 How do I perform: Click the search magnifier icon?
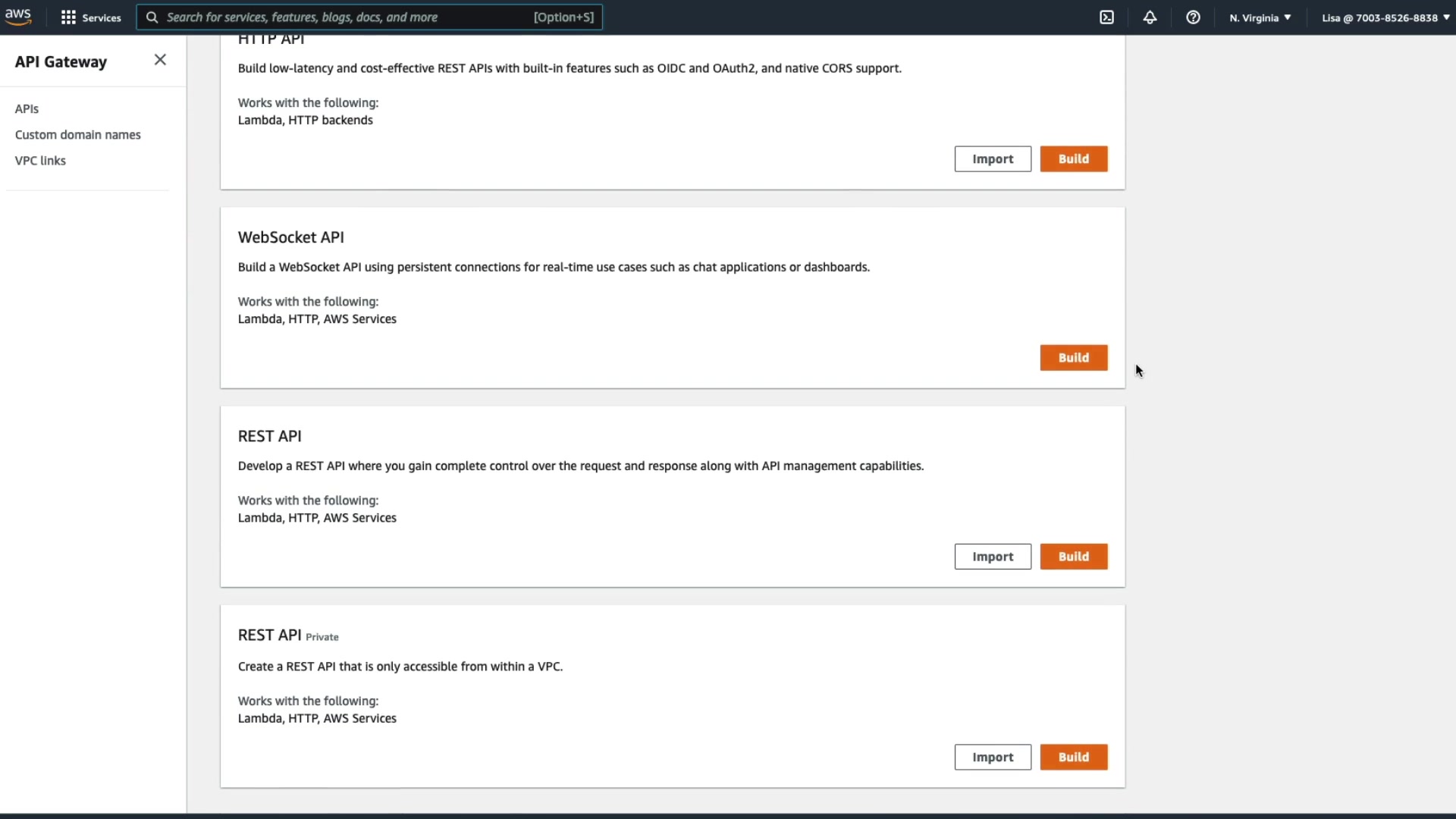[152, 17]
